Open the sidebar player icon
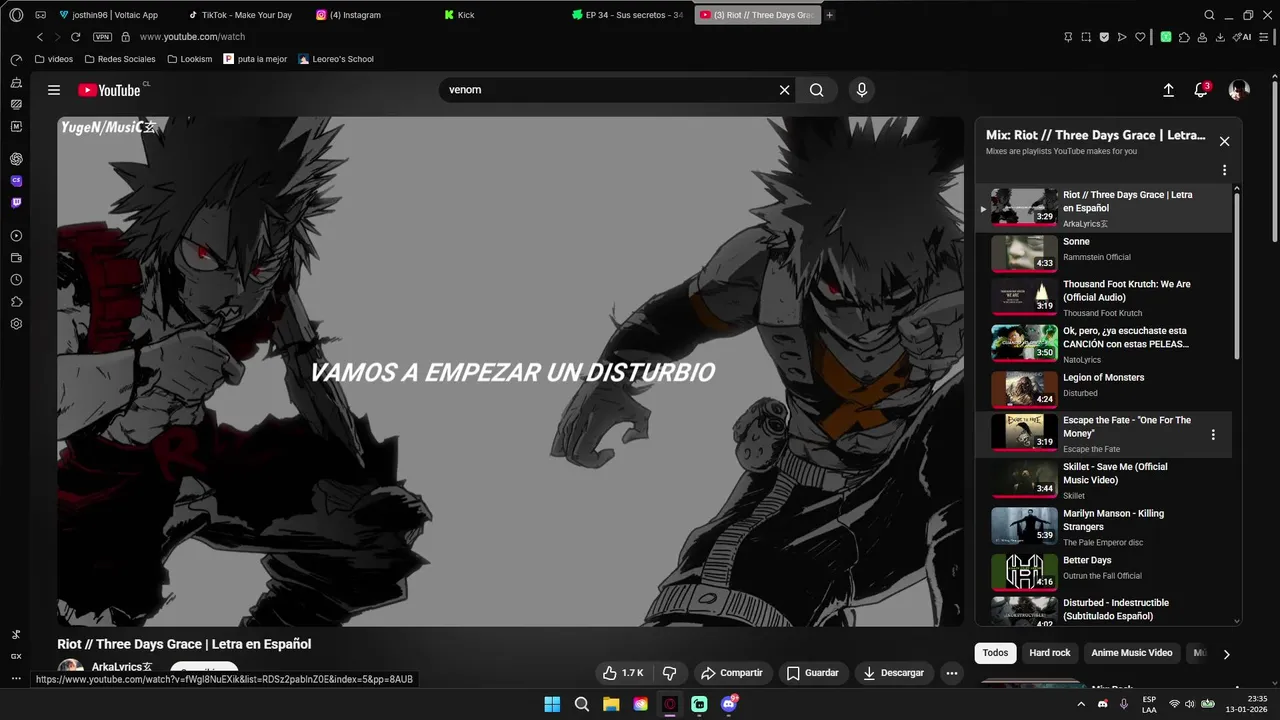This screenshot has width=1280, height=720. 16,236
